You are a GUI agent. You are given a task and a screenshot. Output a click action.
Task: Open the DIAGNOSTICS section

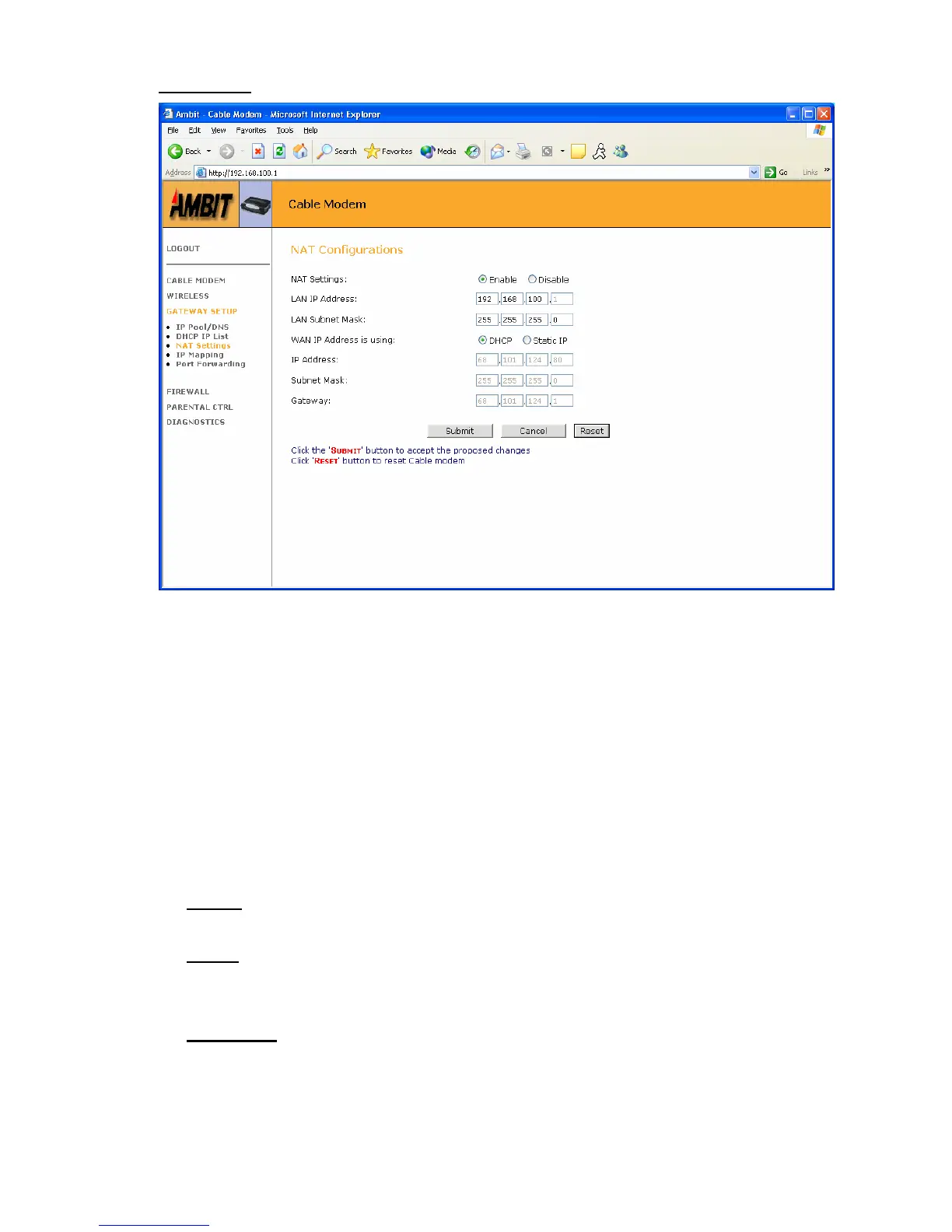tap(195, 422)
